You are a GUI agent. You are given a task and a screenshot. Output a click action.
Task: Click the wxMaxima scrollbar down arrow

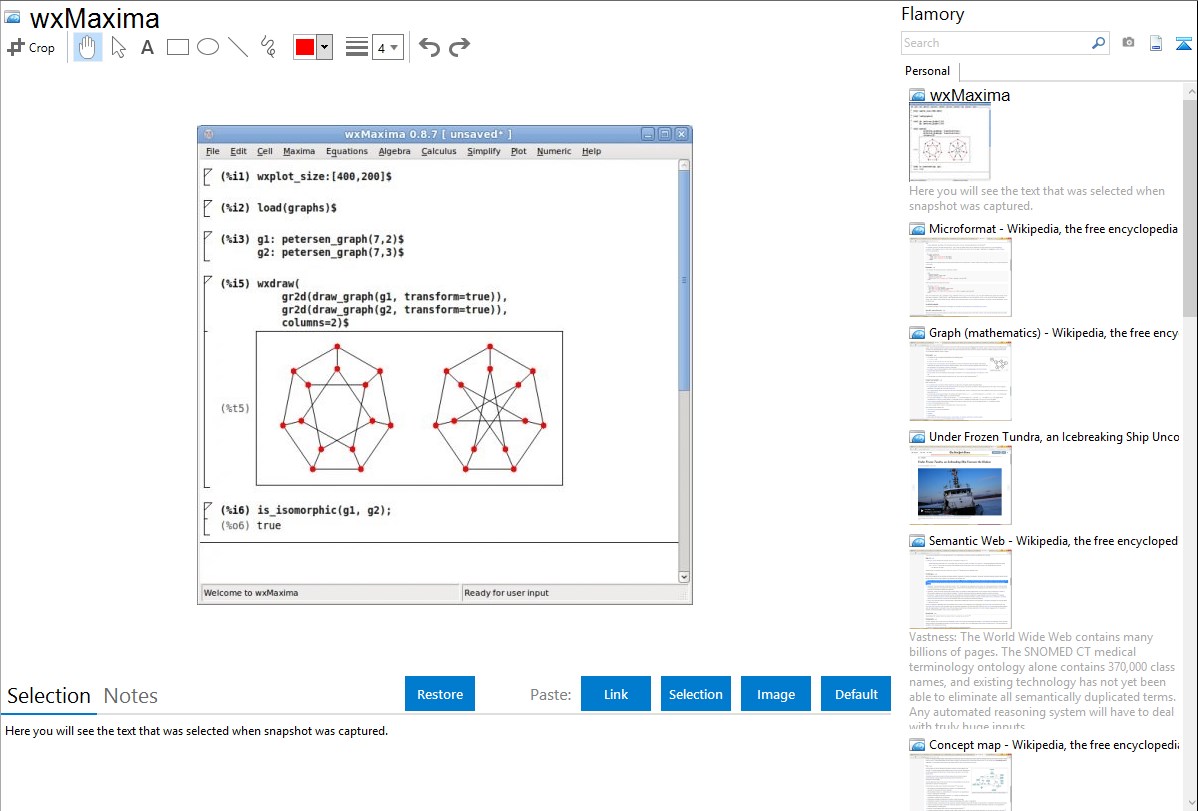click(684, 577)
